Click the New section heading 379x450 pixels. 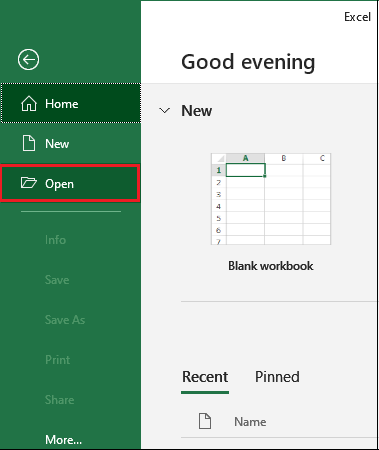[x=197, y=111]
